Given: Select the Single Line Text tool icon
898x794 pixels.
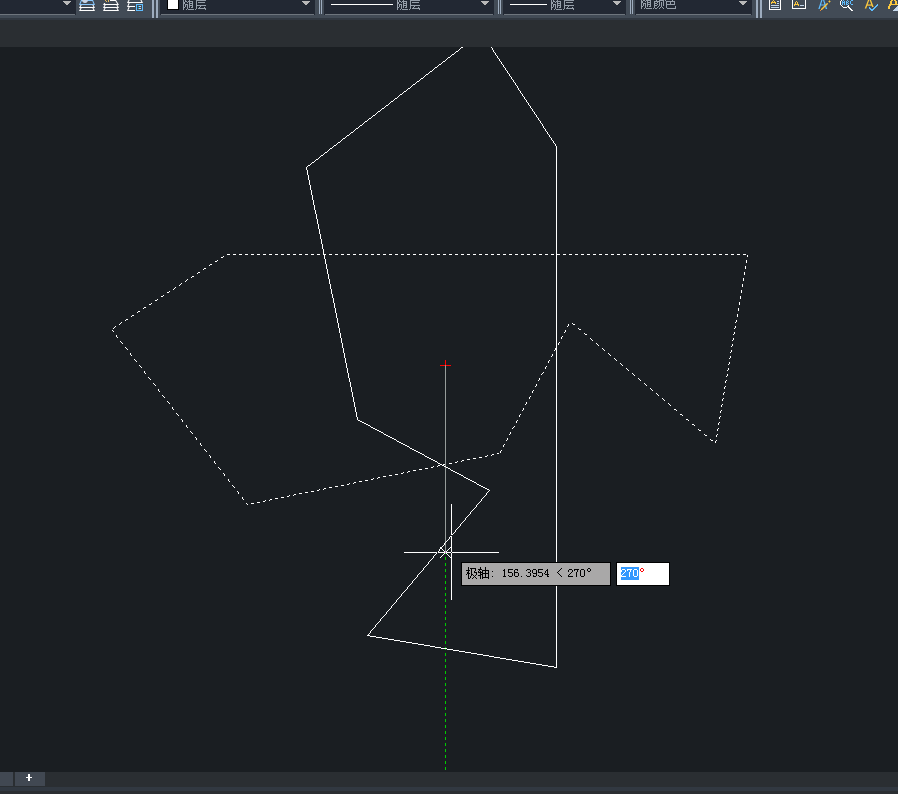Looking at the screenshot, I should pyautogui.click(x=798, y=5).
